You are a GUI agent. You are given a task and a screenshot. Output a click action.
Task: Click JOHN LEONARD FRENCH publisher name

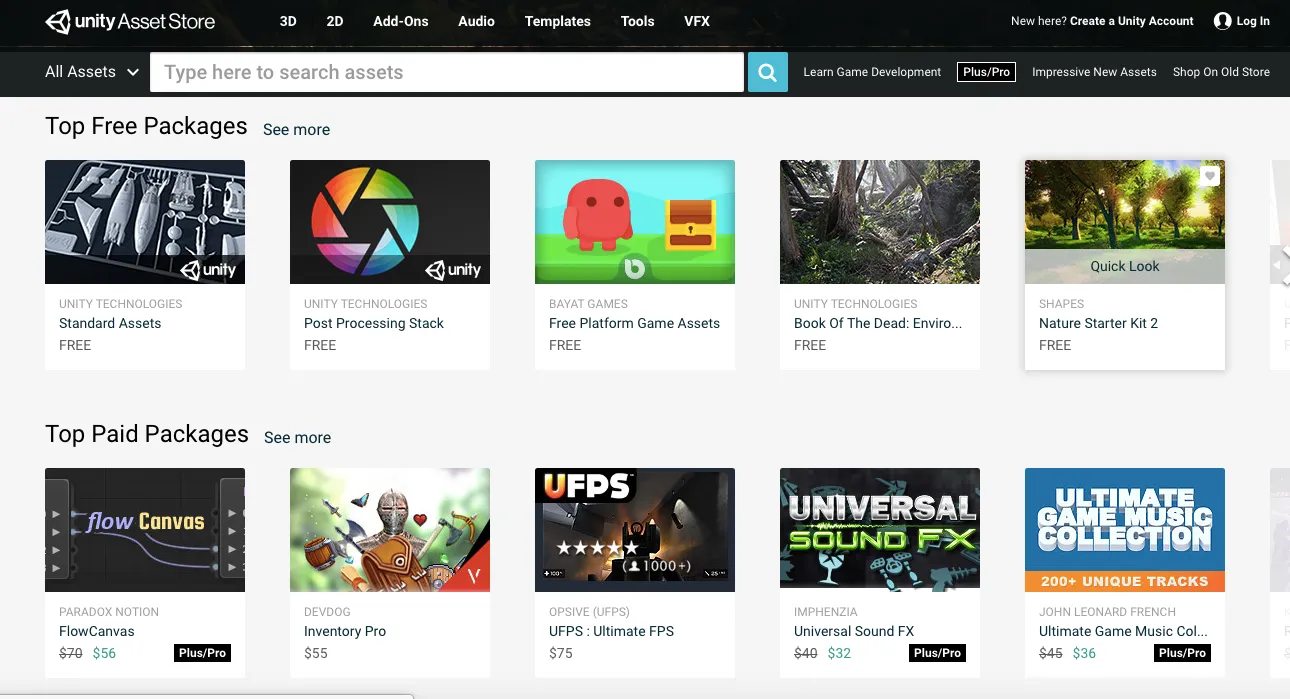(x=1107, y=611)
